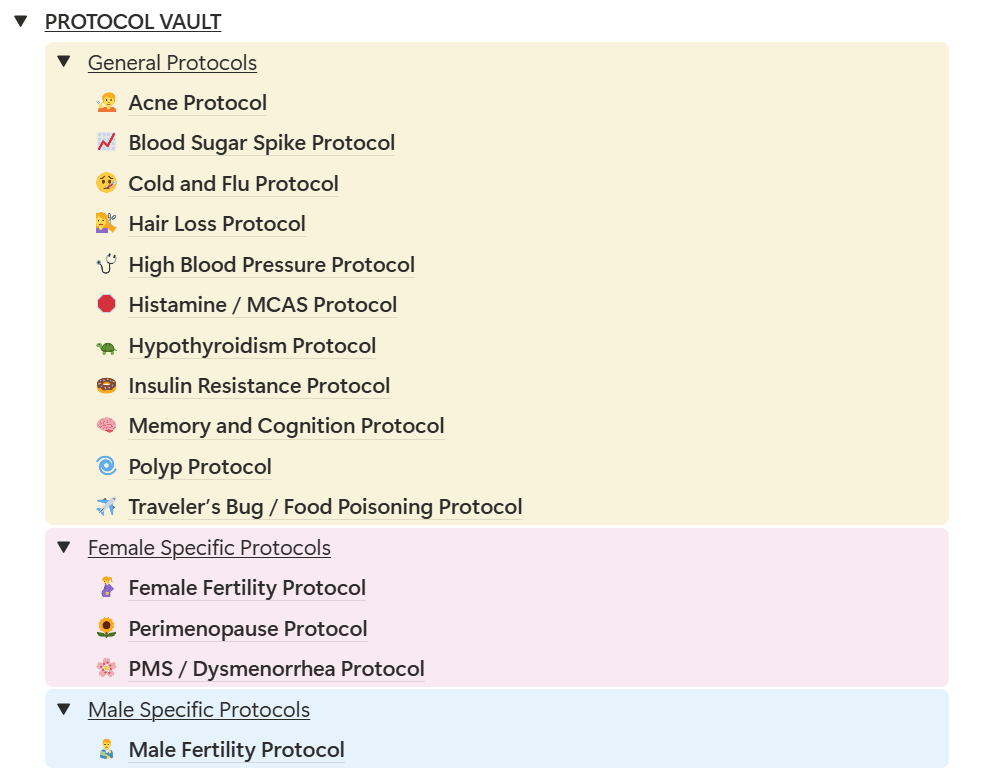Viewport: 991px width, 778px height.
Task: Click the turtle icon next to Hypothyroidism
Action: [106, 346]
